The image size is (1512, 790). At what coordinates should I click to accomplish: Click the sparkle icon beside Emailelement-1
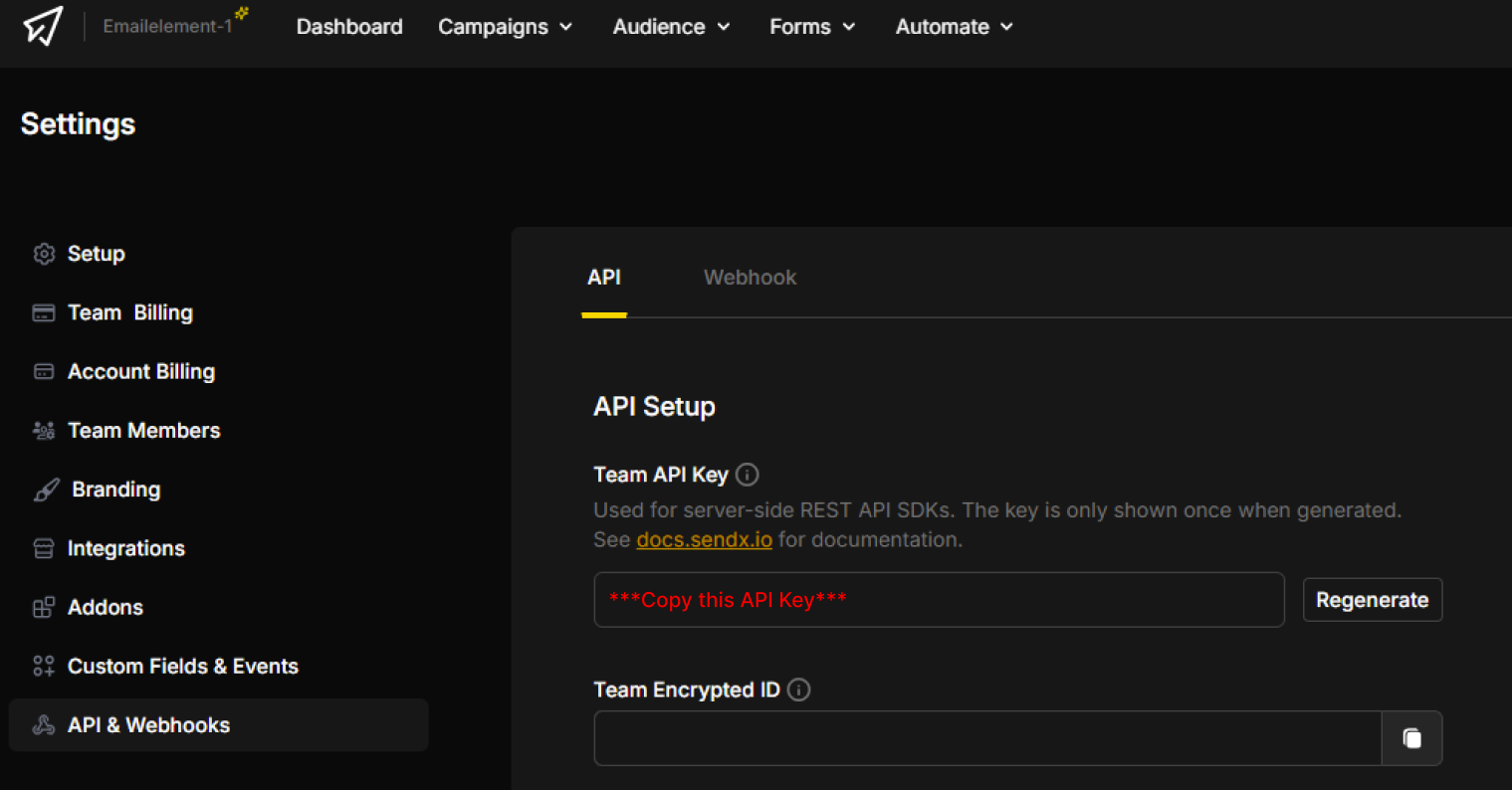point(242,13)
